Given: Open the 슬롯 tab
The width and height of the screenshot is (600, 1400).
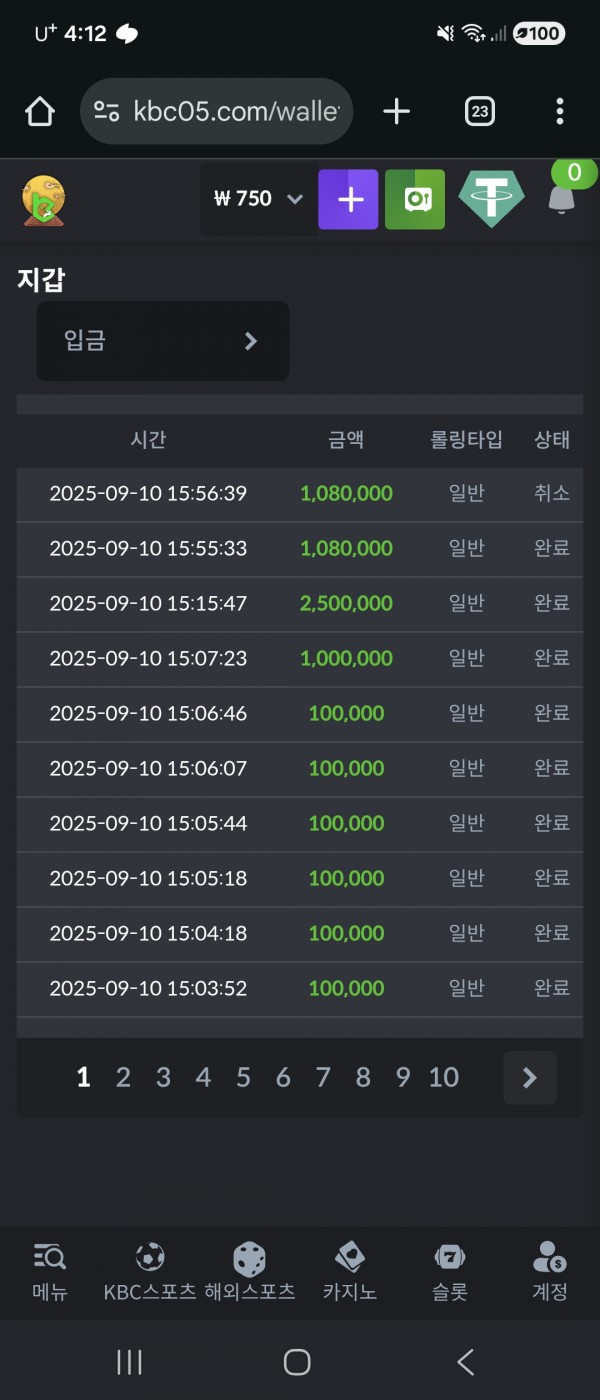Looking at the screenshot, I should (450, 1272).
